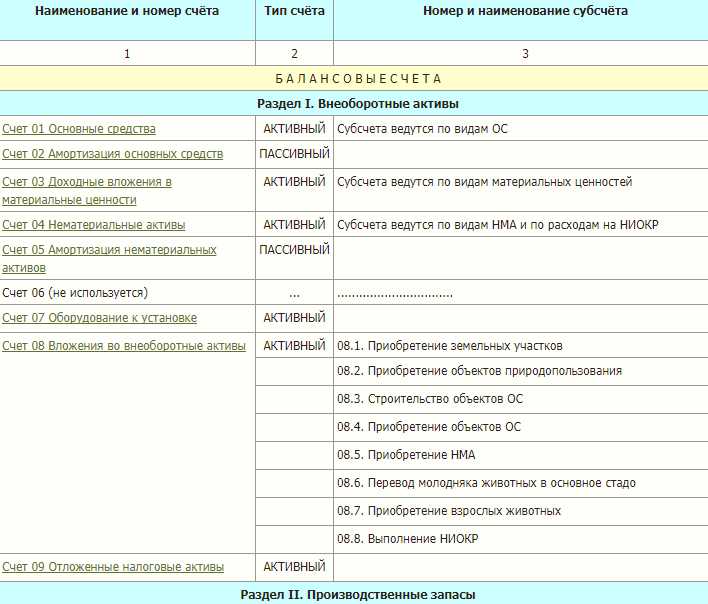The height and width of the screenshot is (604, 708).
Task: Click header Наименование и номер счёта
Action: pos(127,12)
